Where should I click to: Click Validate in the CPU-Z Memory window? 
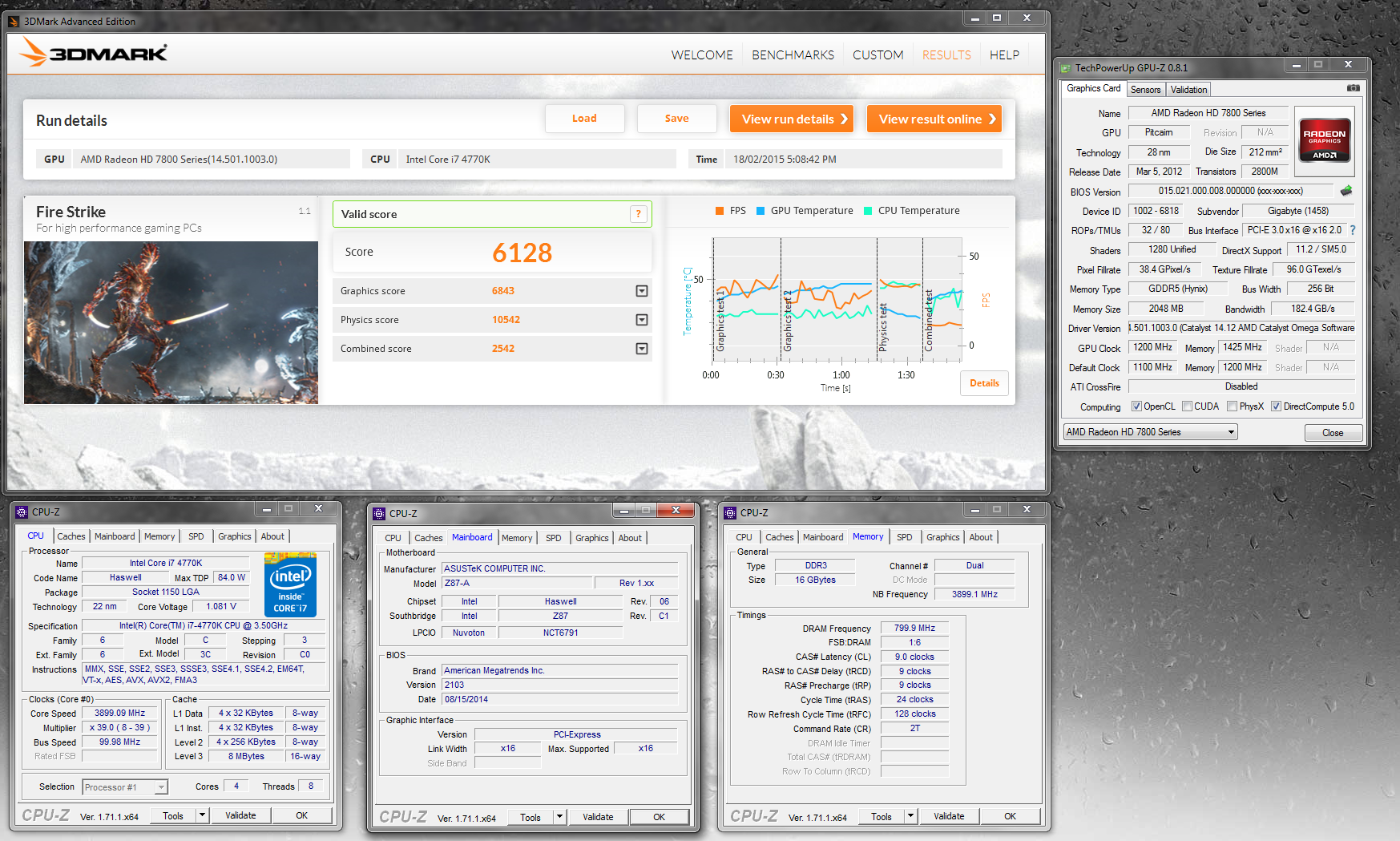(x=949, y=816)
